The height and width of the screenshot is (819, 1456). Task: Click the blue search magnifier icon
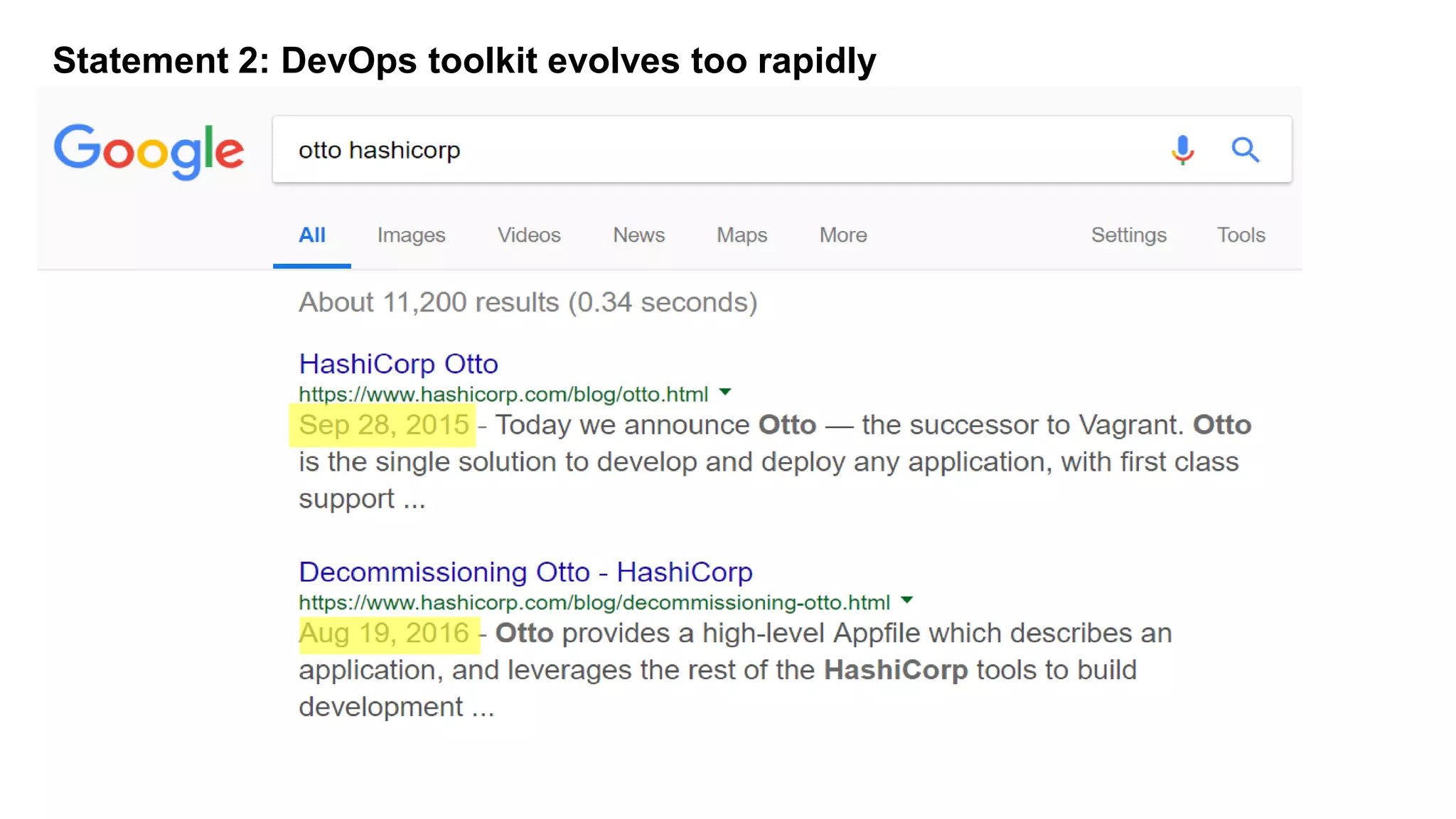click(1246, 150)
